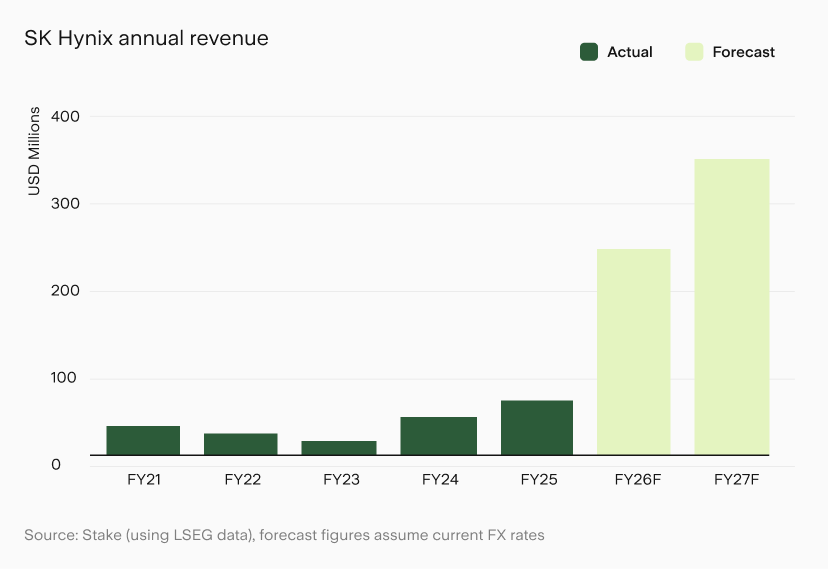Image resolution: width=828 pixels, height=569 pixels.
Task: Click the FY25 x-axis label
Action: tap(539, 479)
